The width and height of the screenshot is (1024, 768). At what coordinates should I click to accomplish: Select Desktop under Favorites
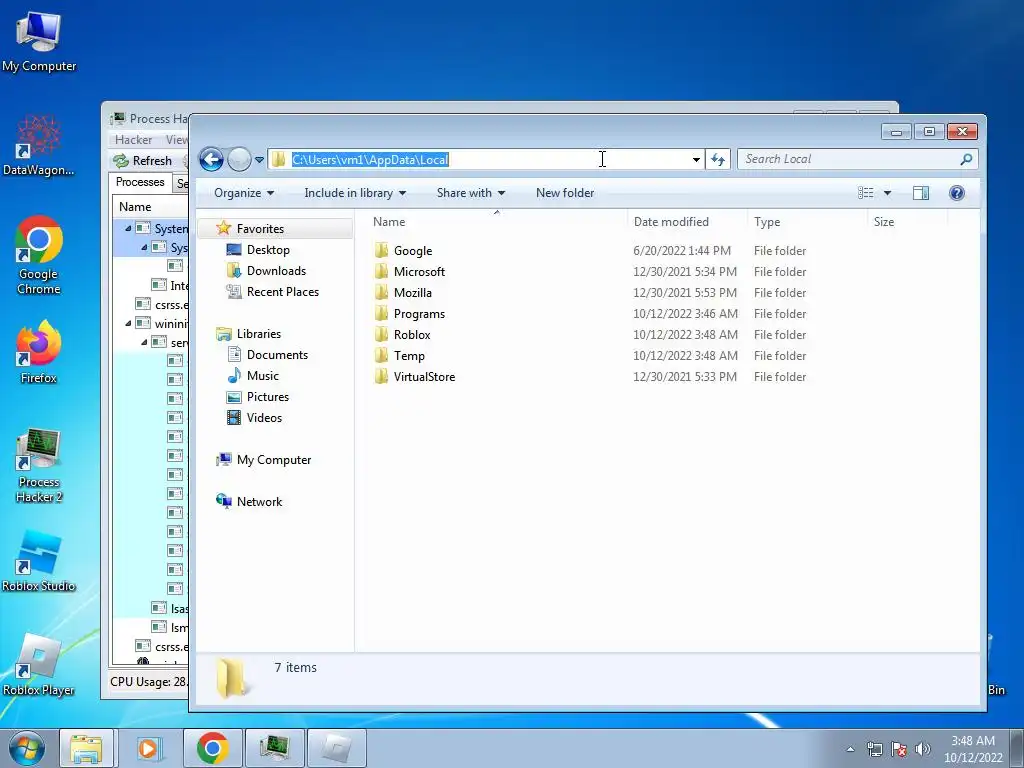click(268, 249)
